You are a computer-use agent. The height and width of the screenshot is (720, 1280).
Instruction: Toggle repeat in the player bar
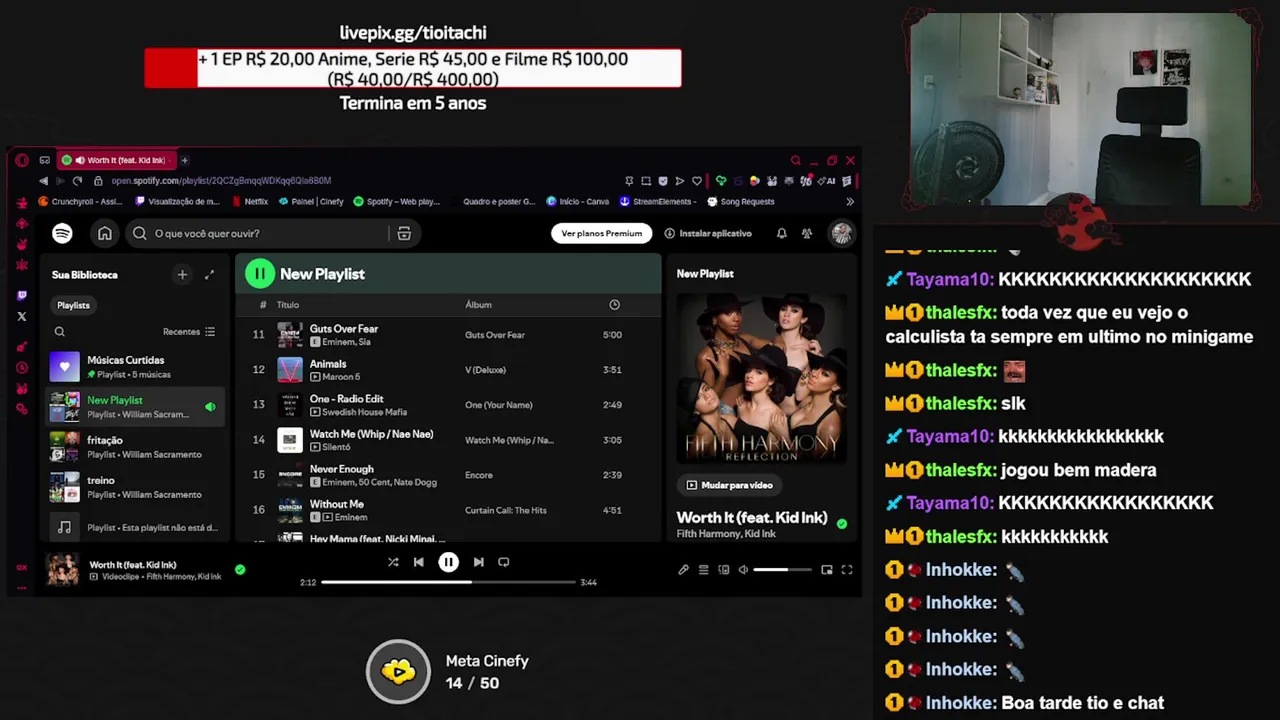[504, 562]
